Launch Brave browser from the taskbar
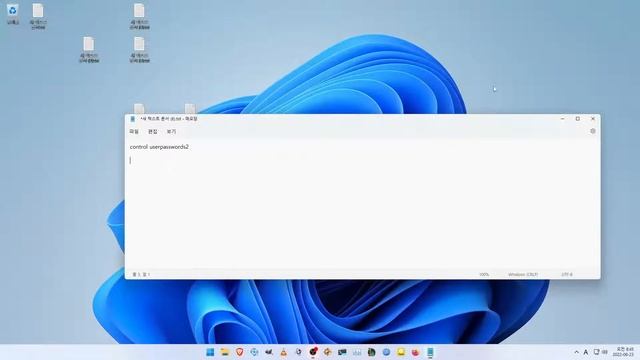640x360 pixels. click(240, 352)
